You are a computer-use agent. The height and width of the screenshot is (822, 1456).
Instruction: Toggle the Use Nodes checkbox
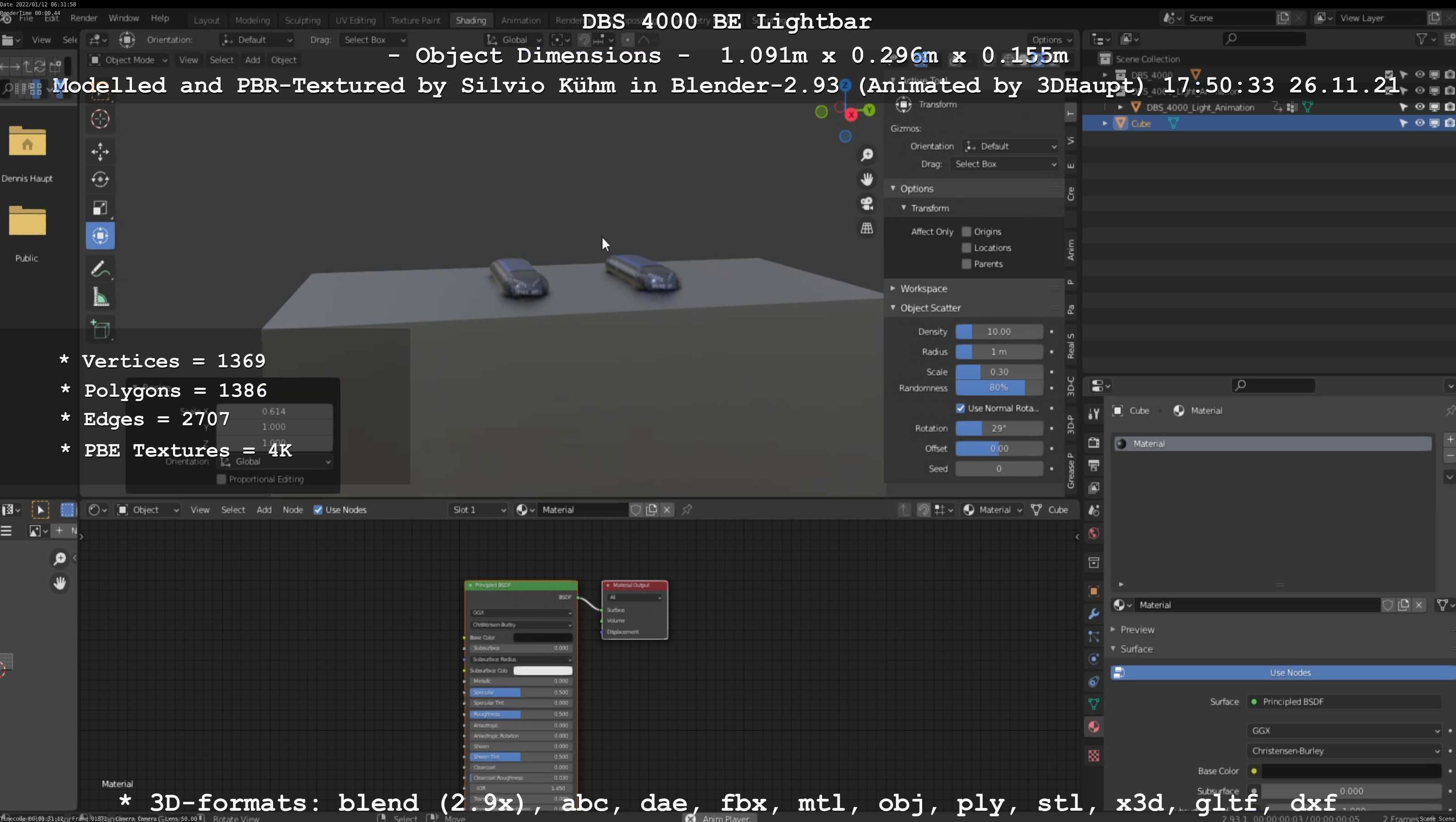318,510
